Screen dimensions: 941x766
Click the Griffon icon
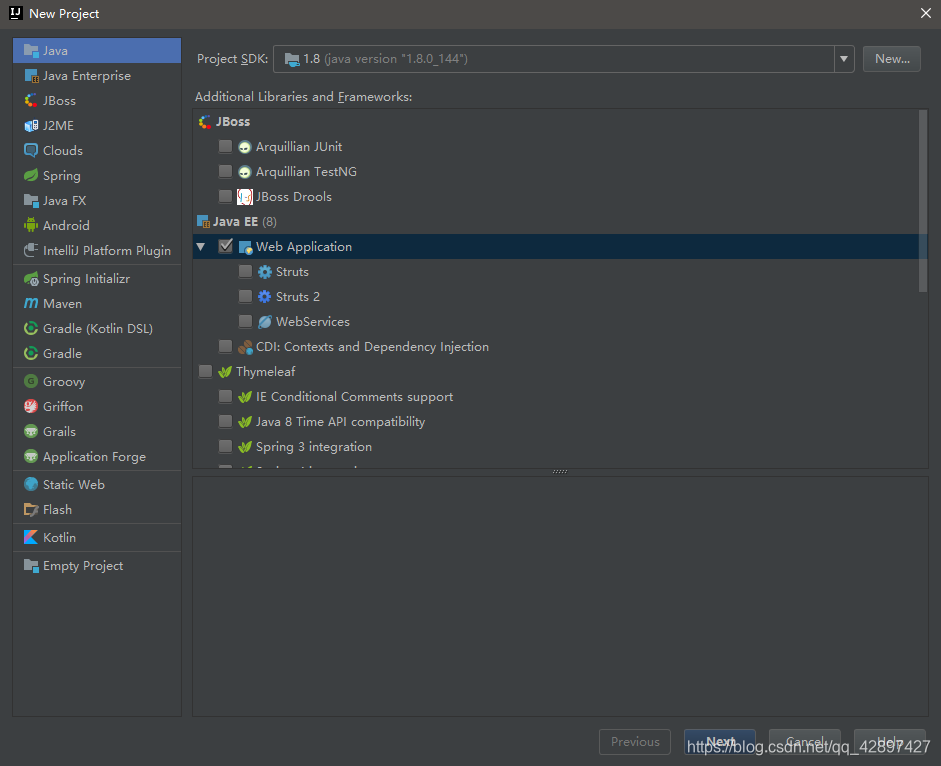[x=31, y=406]
